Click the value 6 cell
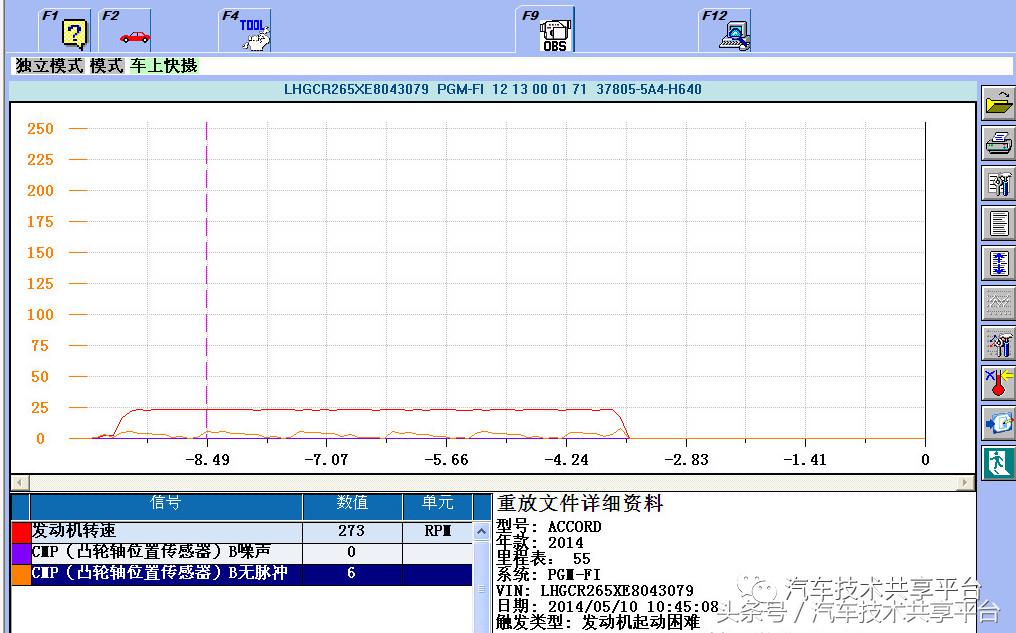Screen dimensions: 1016x633 click(352, 574)
